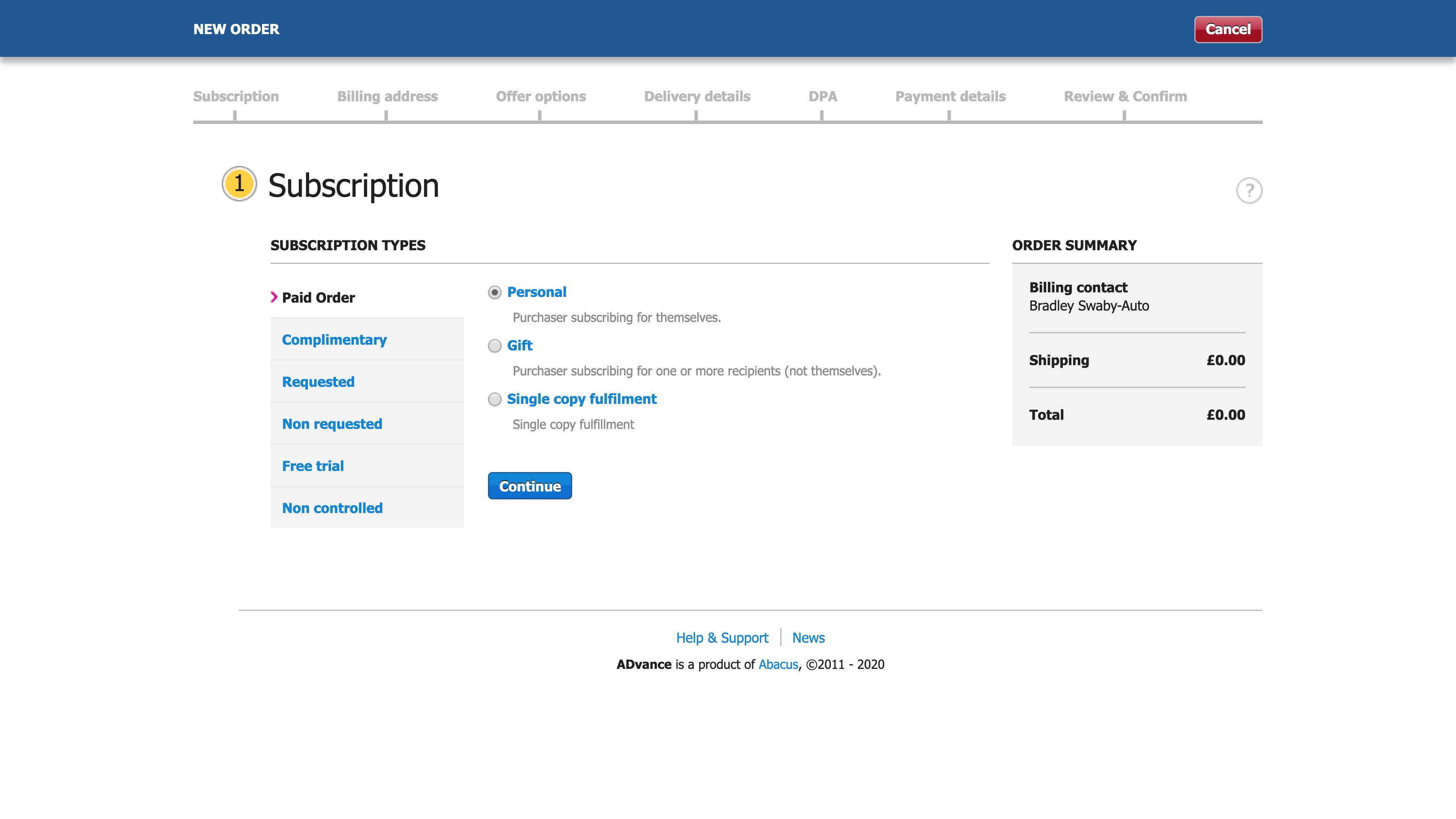Select Non controlled subscription type
This screenshot has height=819, width=1456.
[333, 508]
